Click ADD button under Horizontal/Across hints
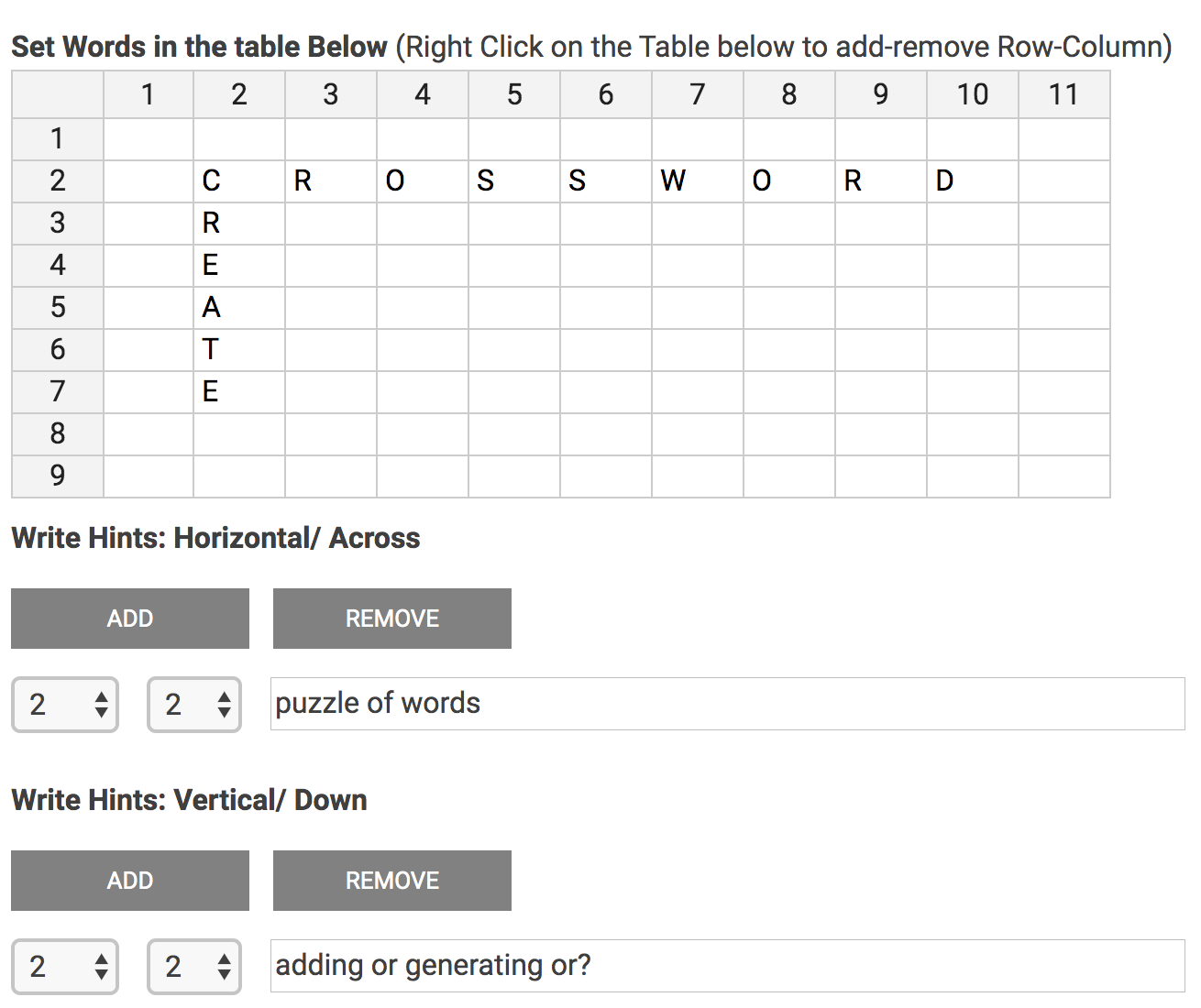This screenshot has height=1008, width=1201. point(130,619)
